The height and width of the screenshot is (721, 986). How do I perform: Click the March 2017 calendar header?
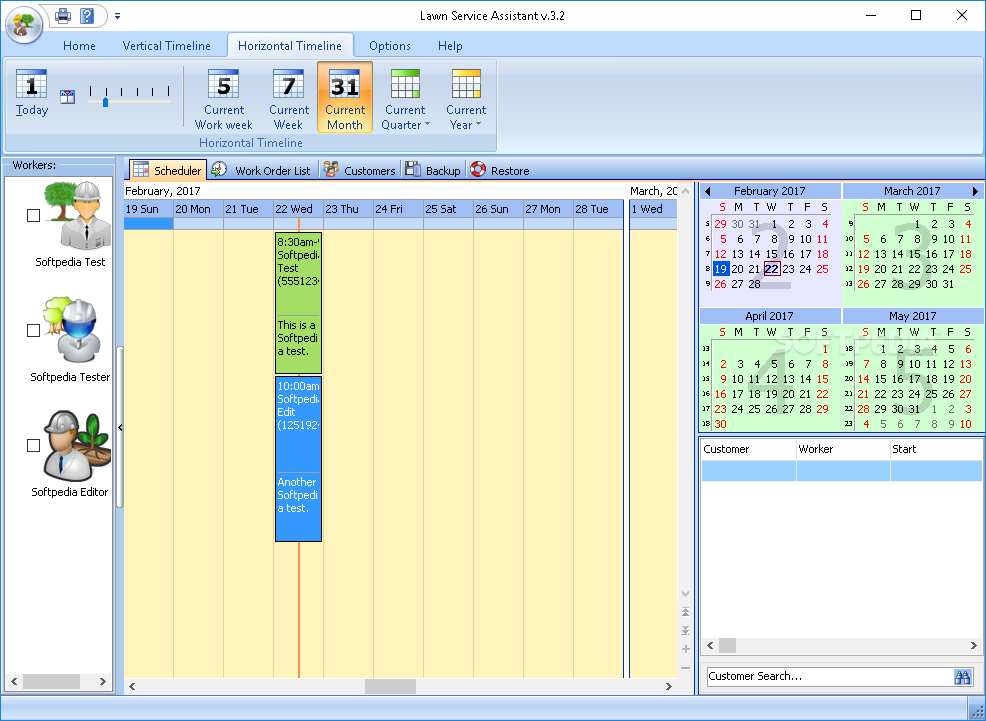(x=912, y=191)
